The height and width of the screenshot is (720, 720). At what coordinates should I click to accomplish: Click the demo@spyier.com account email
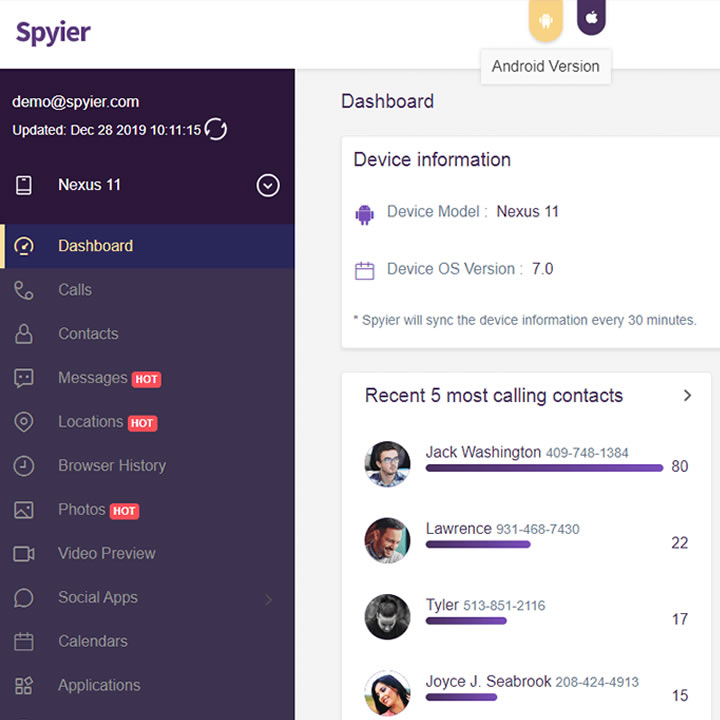click(x=76, y=101)
